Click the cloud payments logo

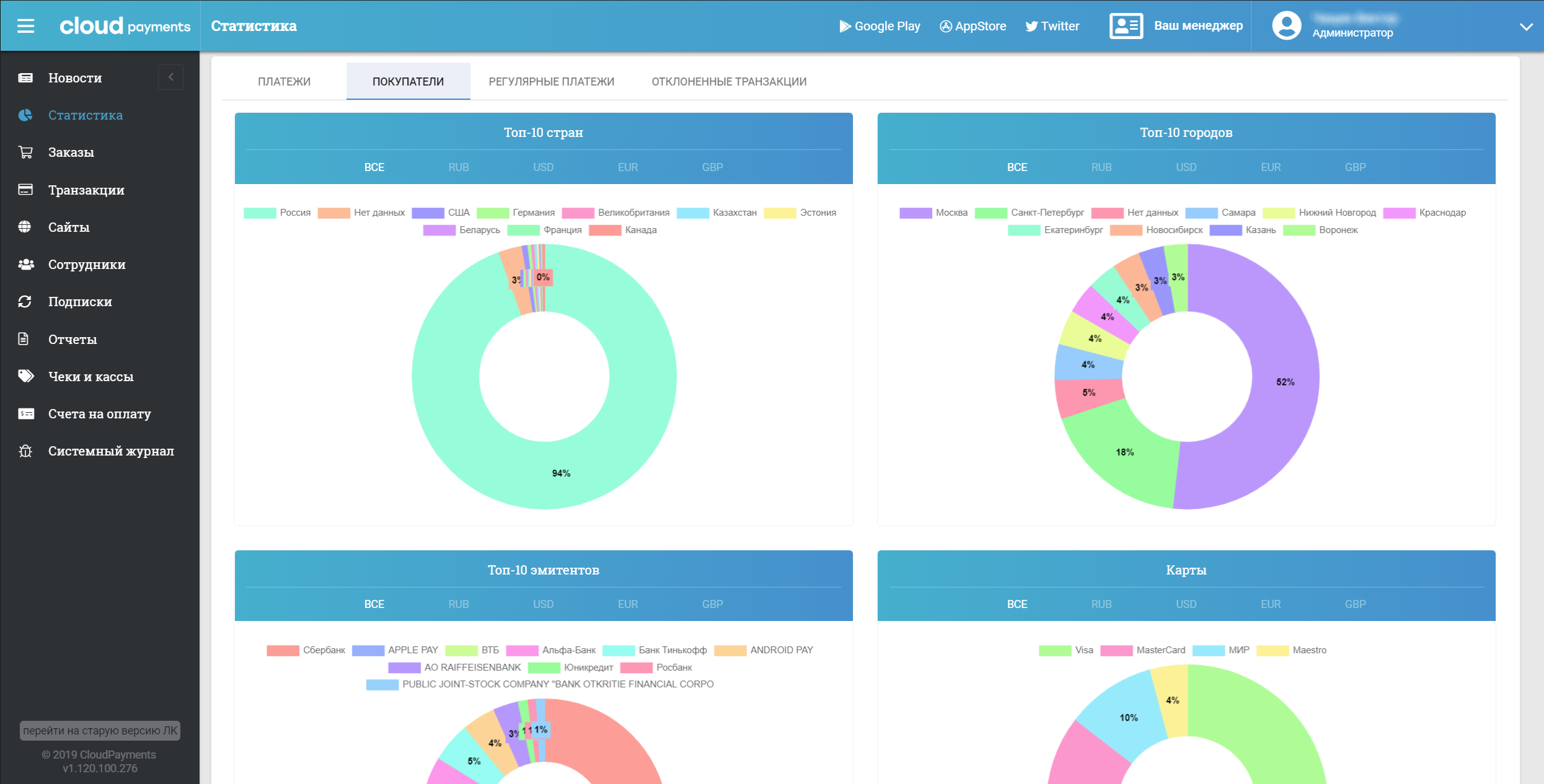[x=125, y=26]
